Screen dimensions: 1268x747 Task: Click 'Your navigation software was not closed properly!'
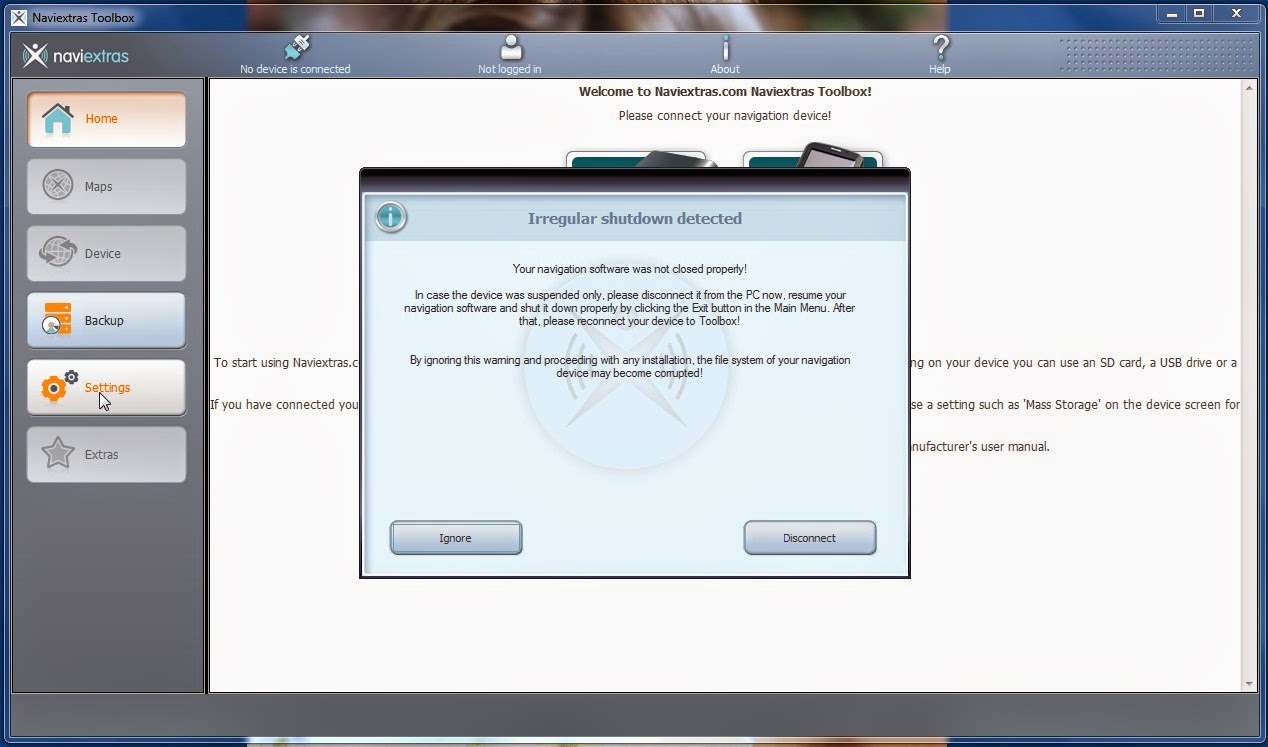630,269
